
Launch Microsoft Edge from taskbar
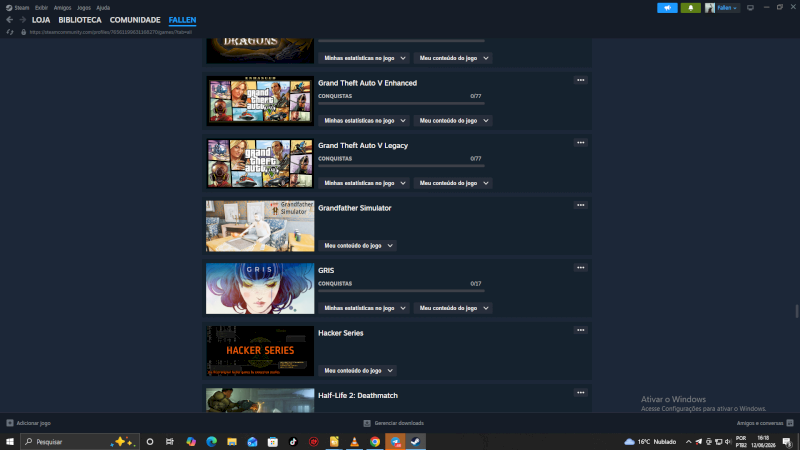coord(211,442)
